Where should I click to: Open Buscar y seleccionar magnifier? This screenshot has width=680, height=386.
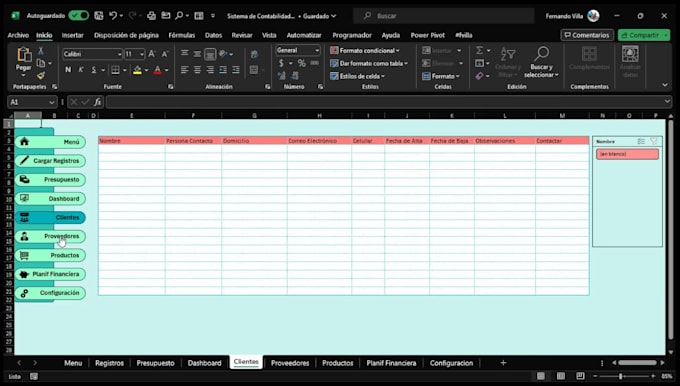[541, 62]
